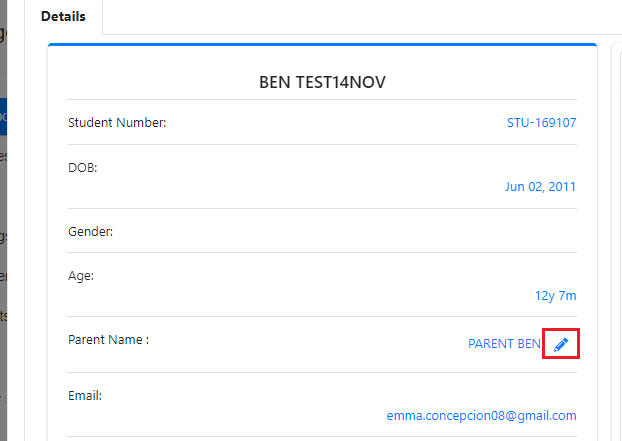Click the Email field label

(85, 396)
